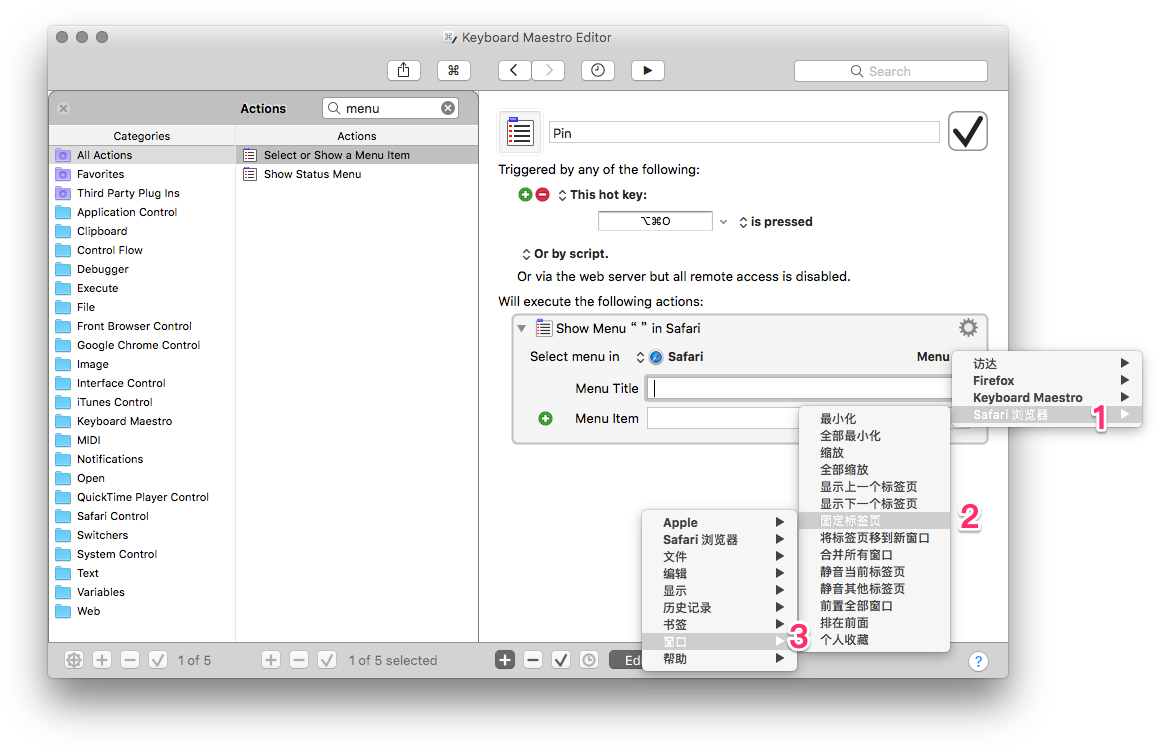Click the gear icon on the Show Menu action
This screenshot has height=752, width=1157.
[967, 328]
